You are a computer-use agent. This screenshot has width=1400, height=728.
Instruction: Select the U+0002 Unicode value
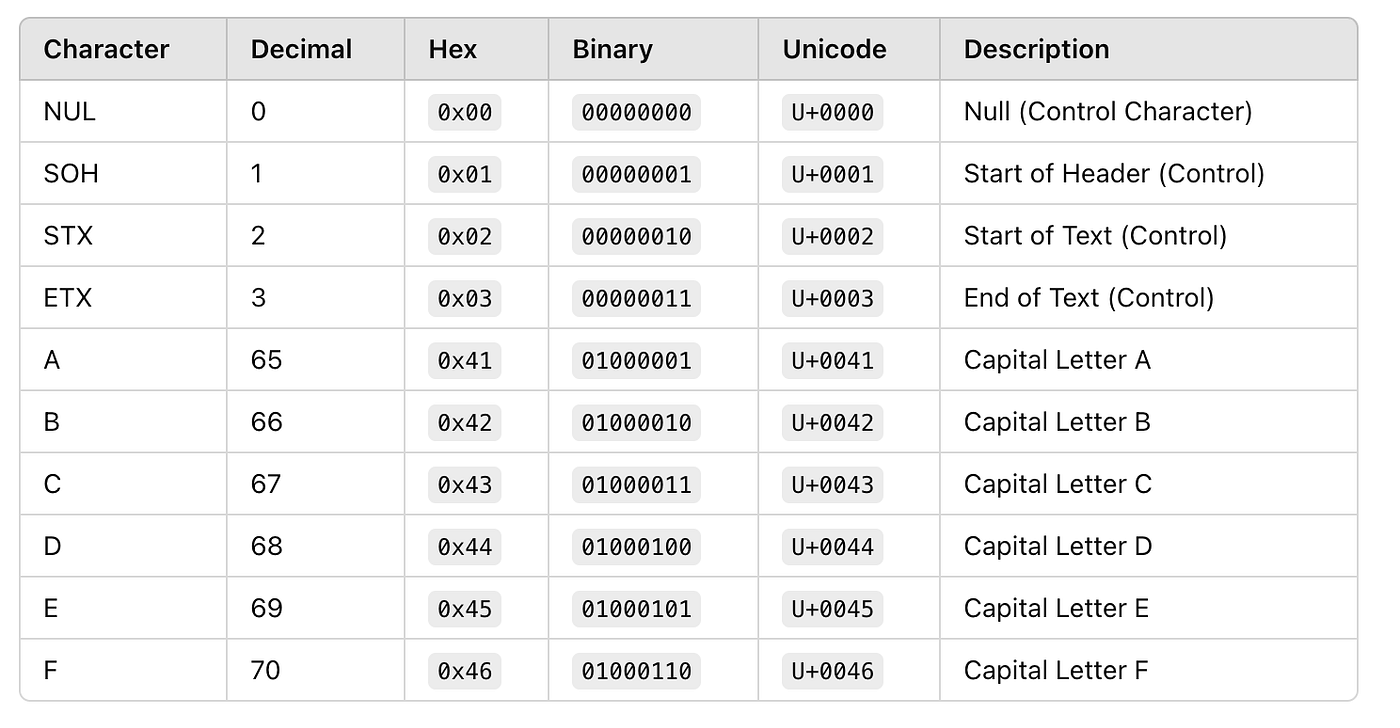coord(833,236)
